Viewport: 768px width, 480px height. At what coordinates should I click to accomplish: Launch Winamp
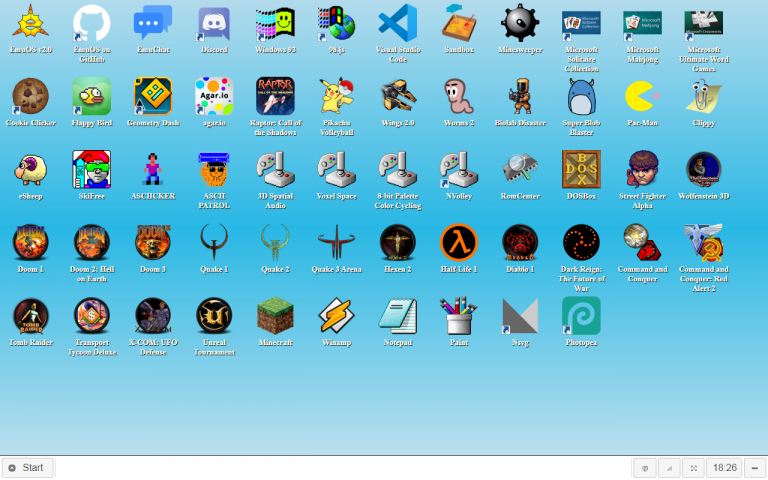(336, 316)
